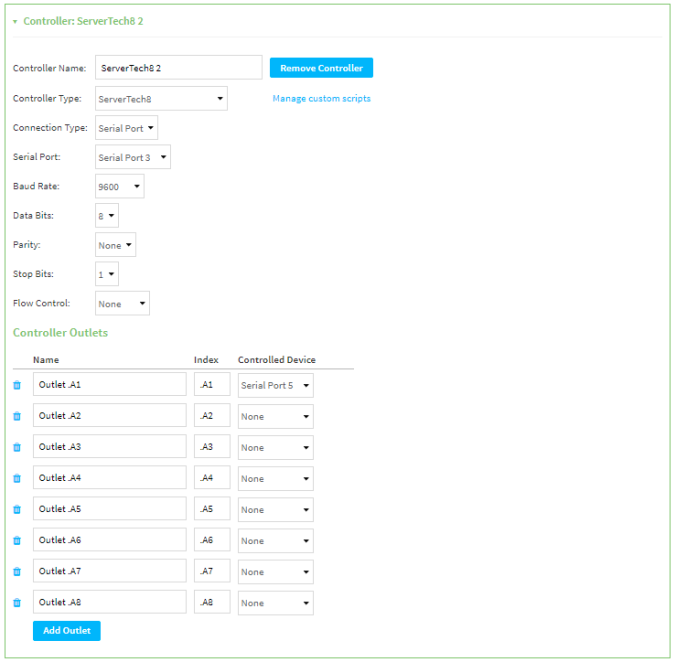Image resolution: width=676 pixels, height=662 pixels.
Task: Edit the Outlet .A5 name field
Action: pyautogui.click(x=110, y=509)
